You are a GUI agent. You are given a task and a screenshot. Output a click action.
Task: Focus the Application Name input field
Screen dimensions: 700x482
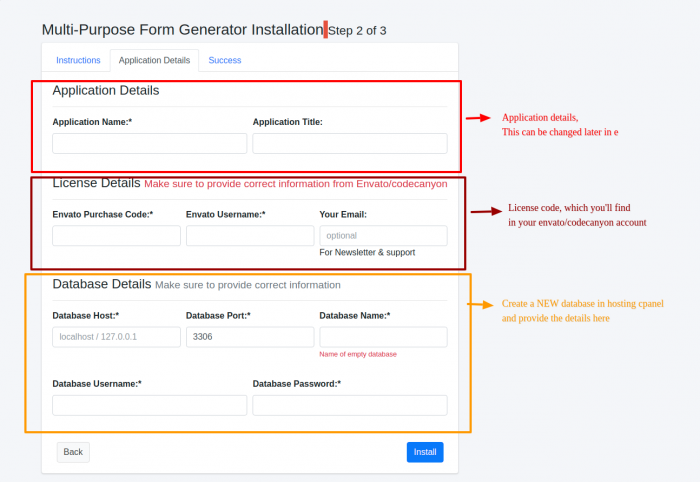click(x=149, y=144)
